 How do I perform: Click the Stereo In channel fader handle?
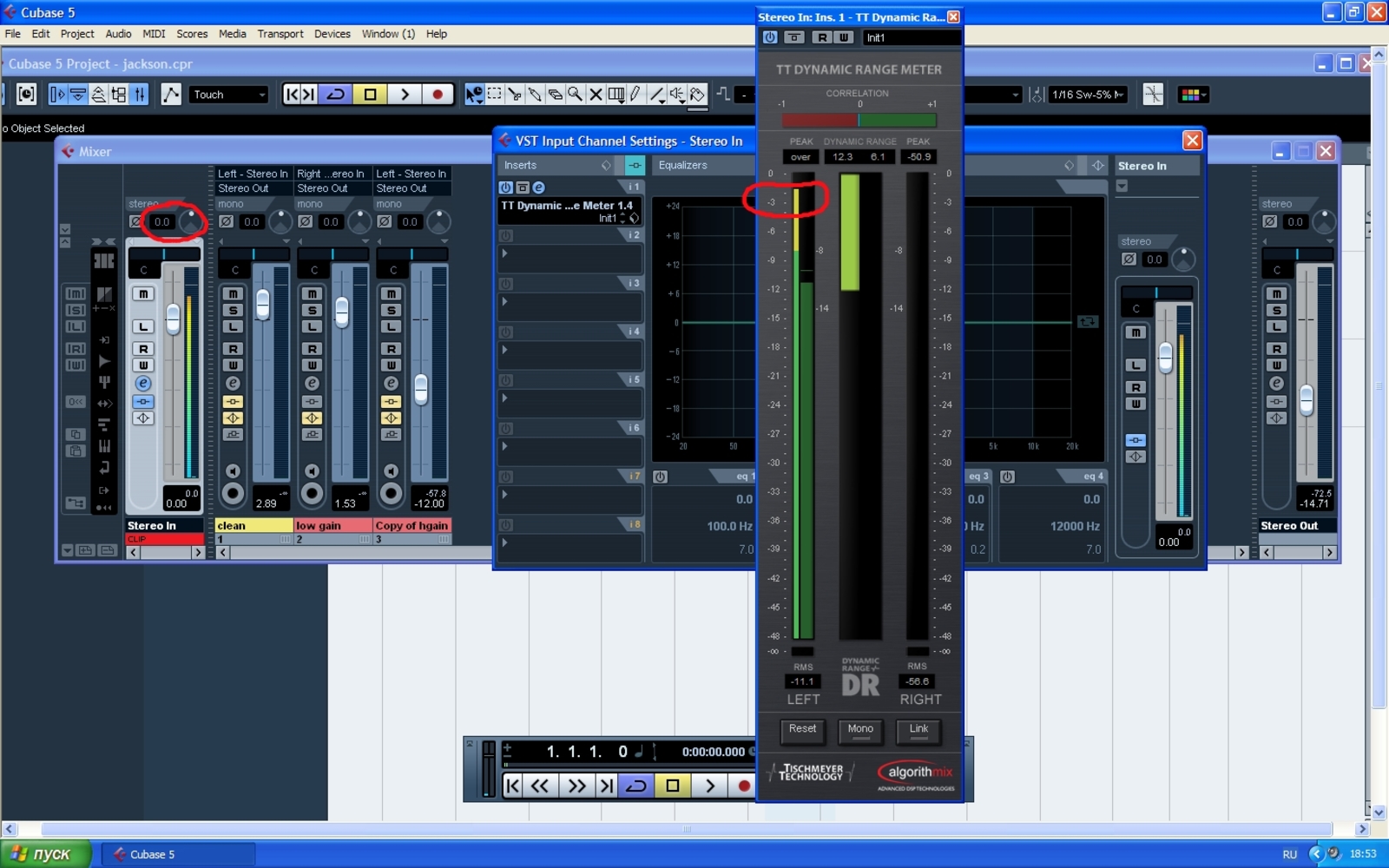pos(173,319)
